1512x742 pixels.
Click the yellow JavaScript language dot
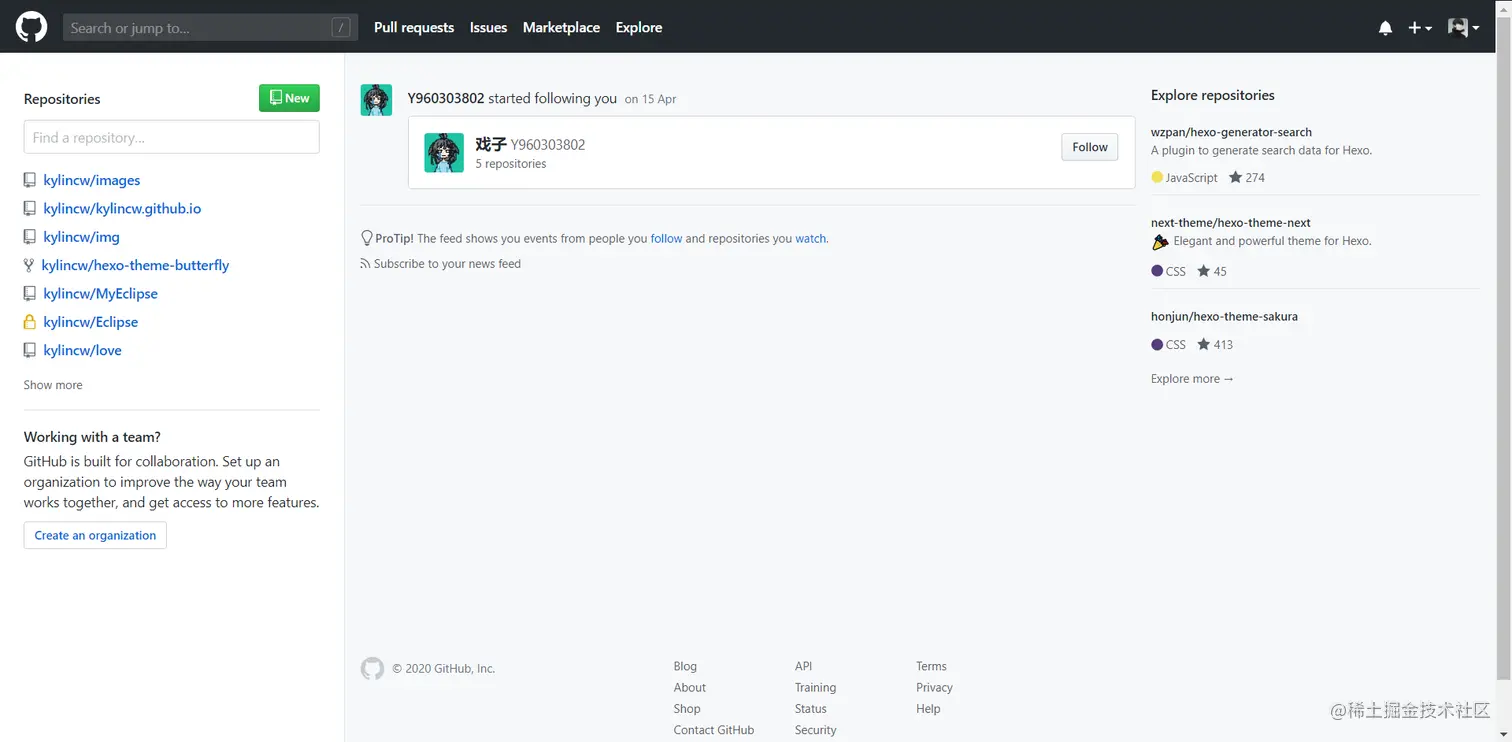coord(1157,177)
